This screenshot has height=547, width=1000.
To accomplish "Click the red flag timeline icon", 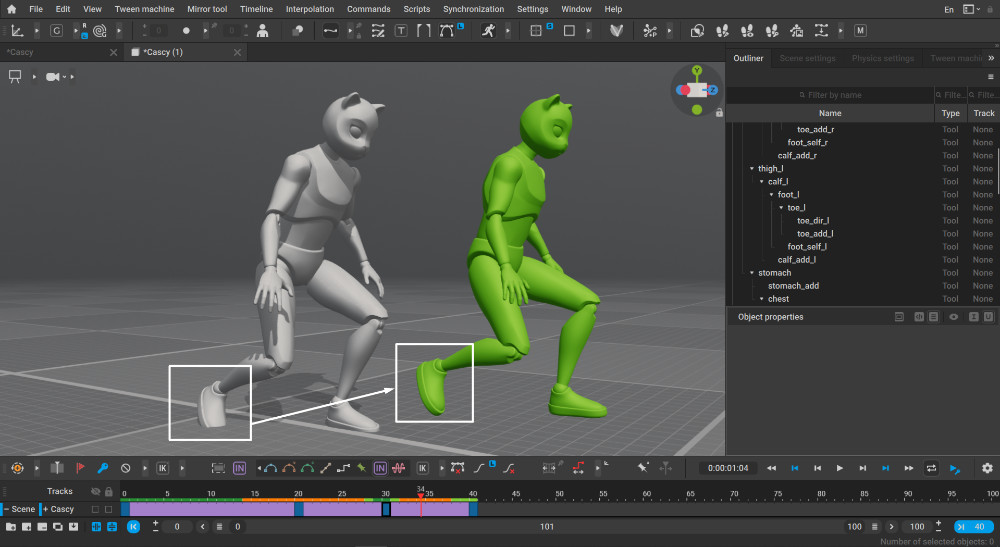I will pyautogui.click(x=80, y=468).
